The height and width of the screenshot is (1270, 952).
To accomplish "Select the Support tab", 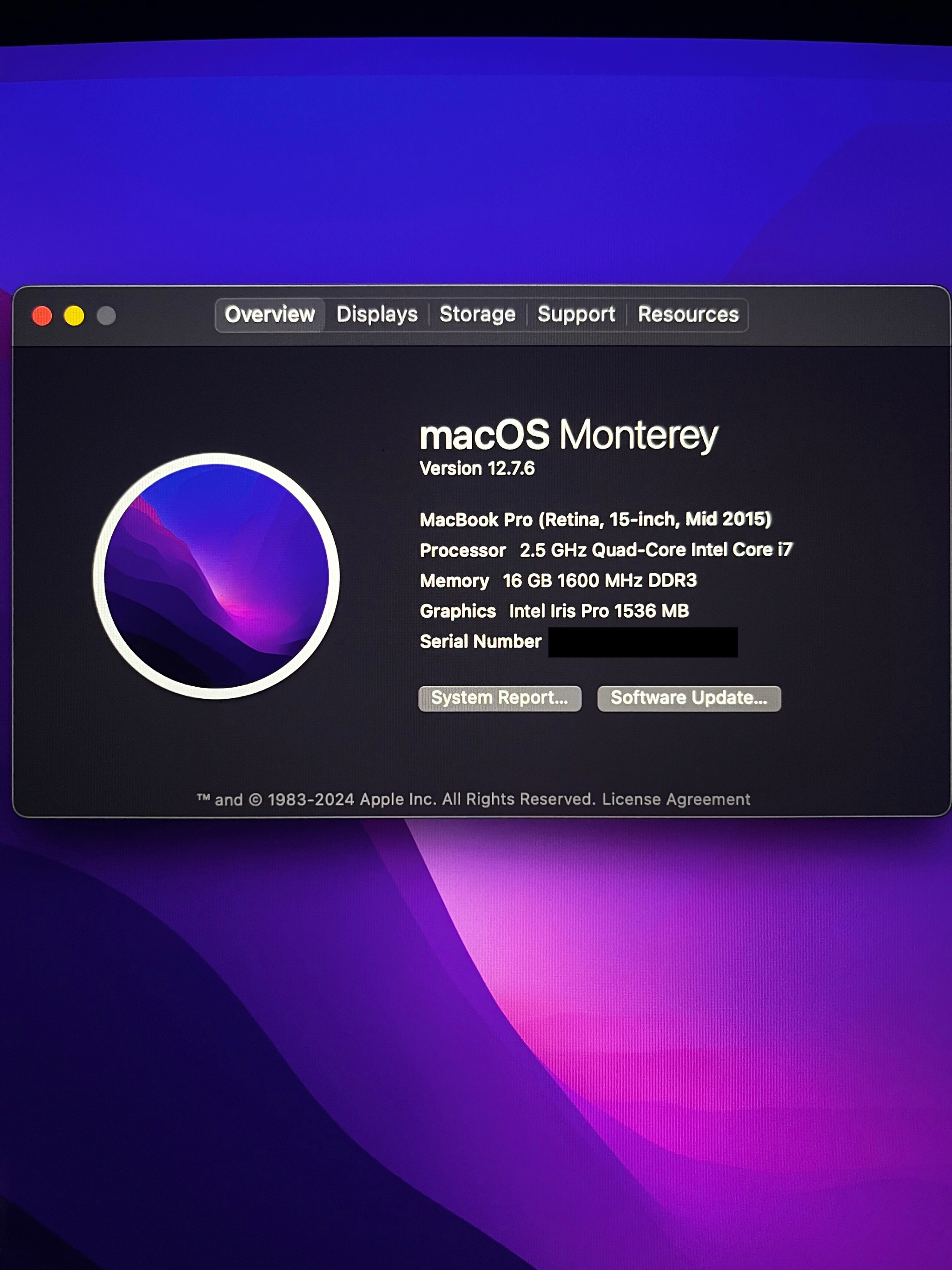I will [576, 315].
